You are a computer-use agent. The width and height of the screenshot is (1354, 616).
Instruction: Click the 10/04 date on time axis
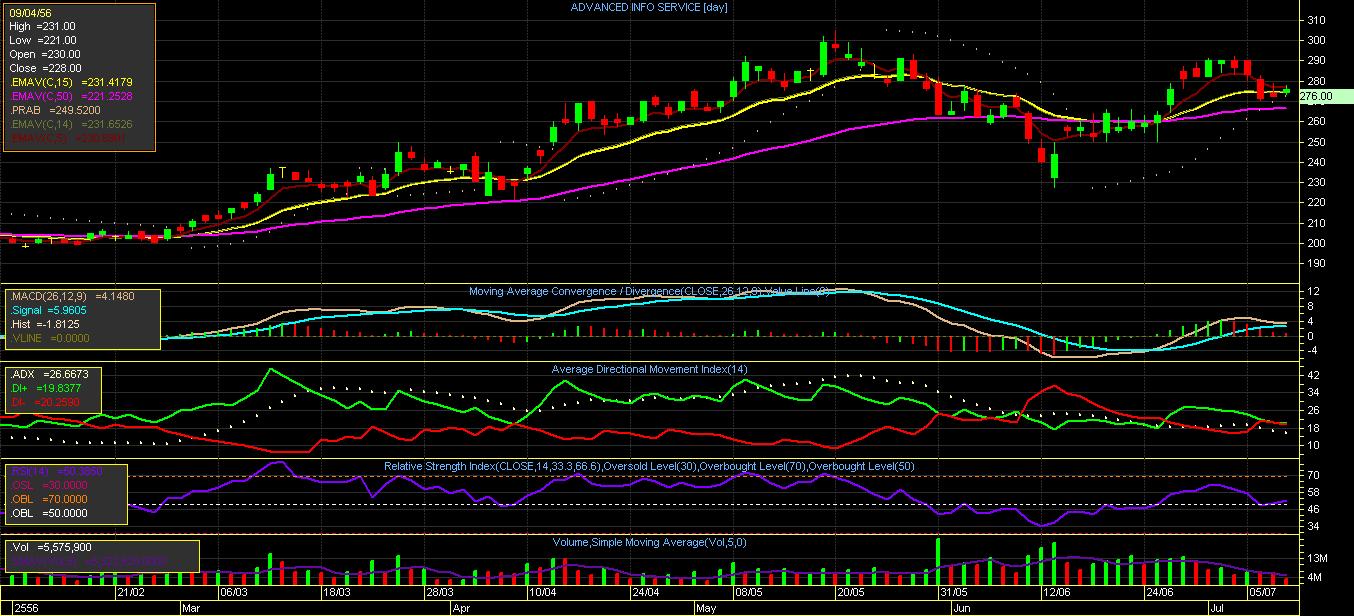point(543,592)
